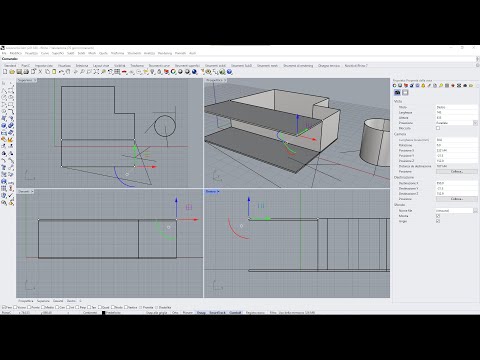Image resolution: width=480 pixels, height=360 pixels.
Task: Click the blue Help question icon
Action: tap(229, 72)
